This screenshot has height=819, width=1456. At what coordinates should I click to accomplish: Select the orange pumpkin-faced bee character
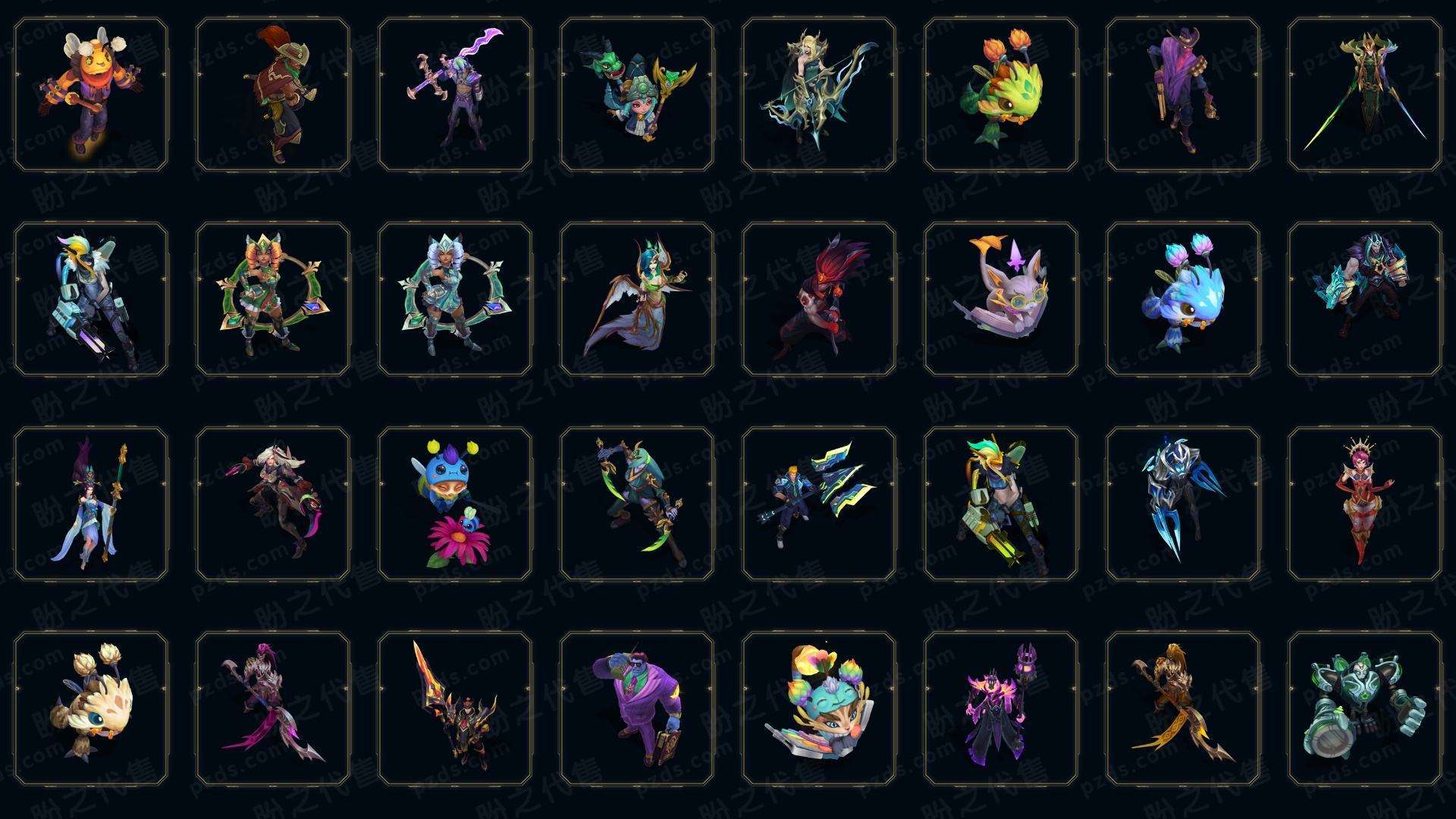(x=91, y=95)
